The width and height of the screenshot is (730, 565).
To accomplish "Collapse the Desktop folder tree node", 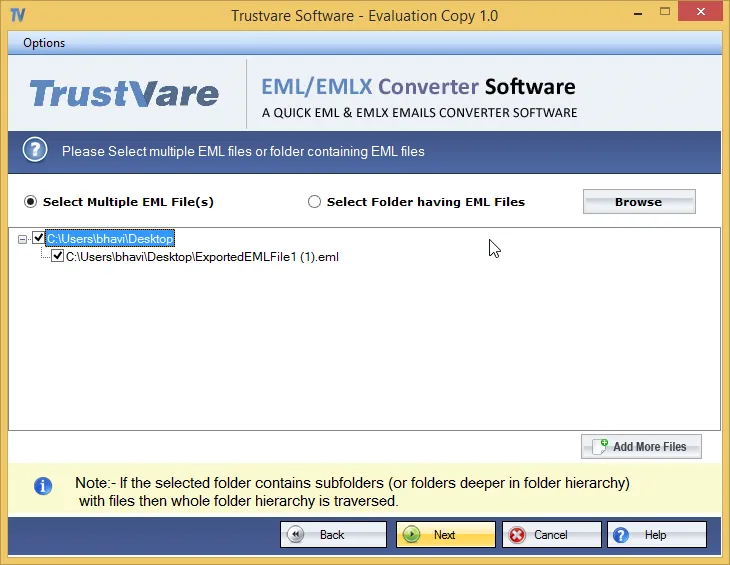I will 23,239.
